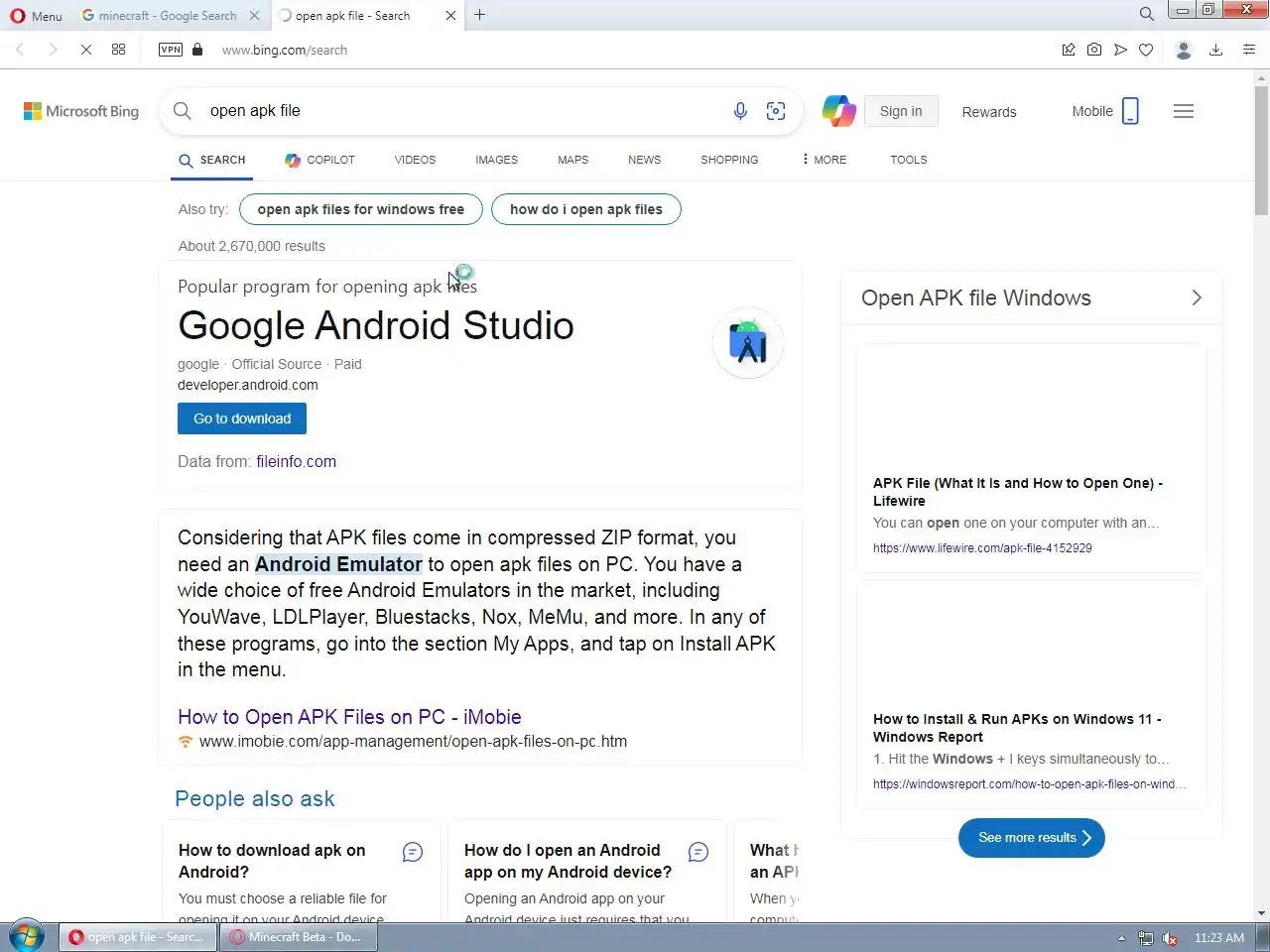The image size is (1270, 952).
Task: Open the Opera account profile icon
Action: point(1183,50)
